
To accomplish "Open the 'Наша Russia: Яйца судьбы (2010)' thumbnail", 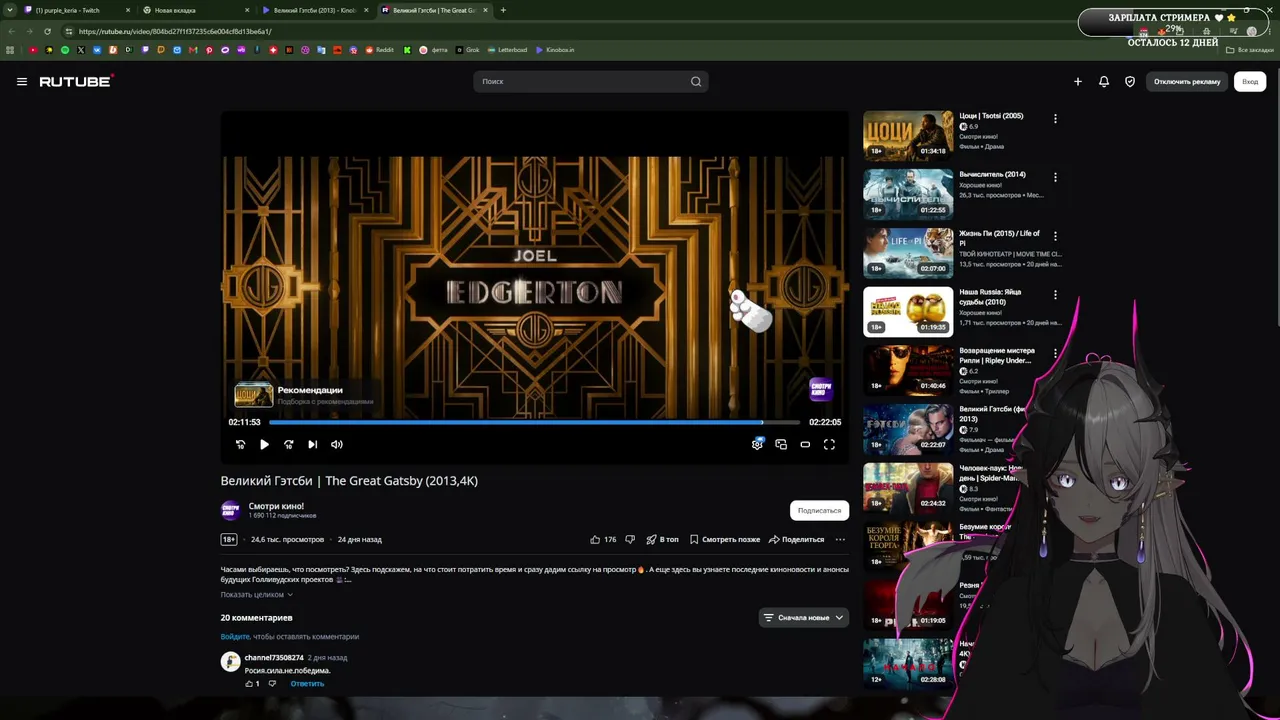I will (x=908, y=312).
